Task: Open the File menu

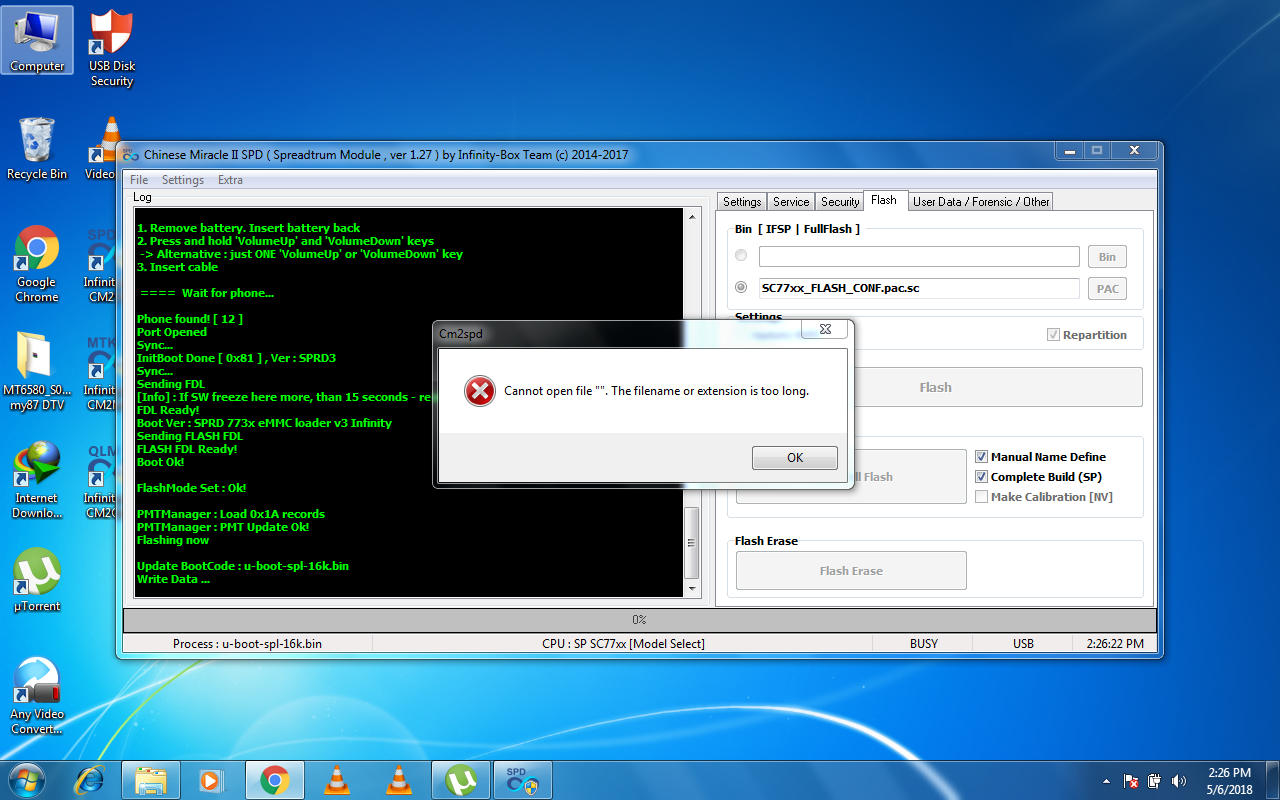Action: [x=139, y=180]
